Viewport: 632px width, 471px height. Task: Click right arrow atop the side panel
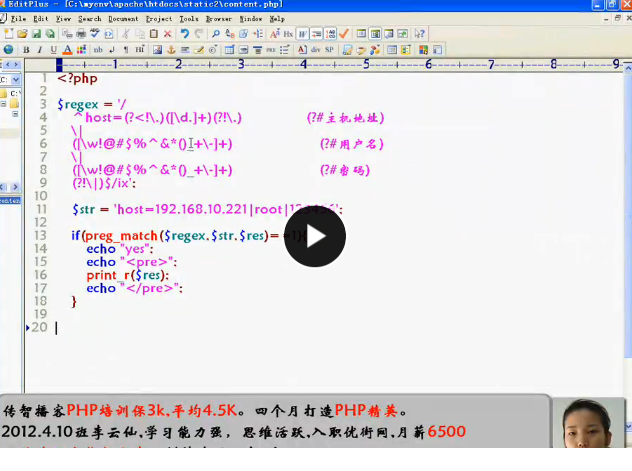16,64
